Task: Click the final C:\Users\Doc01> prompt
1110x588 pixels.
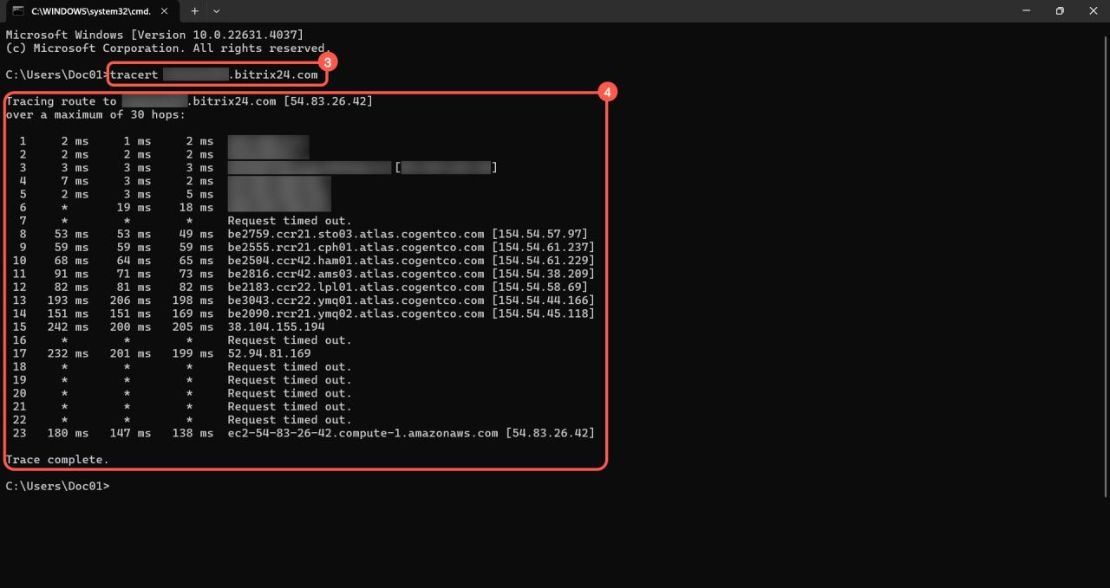Action: [57, 487]
